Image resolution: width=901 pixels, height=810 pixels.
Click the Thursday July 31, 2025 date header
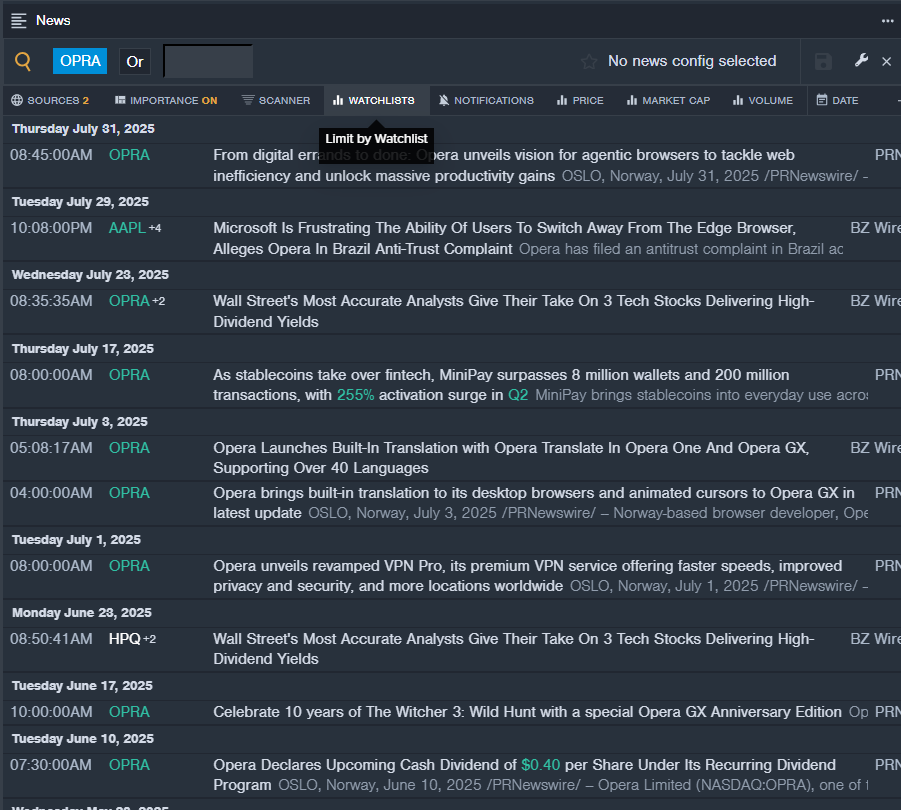click(x=83, y=129)
